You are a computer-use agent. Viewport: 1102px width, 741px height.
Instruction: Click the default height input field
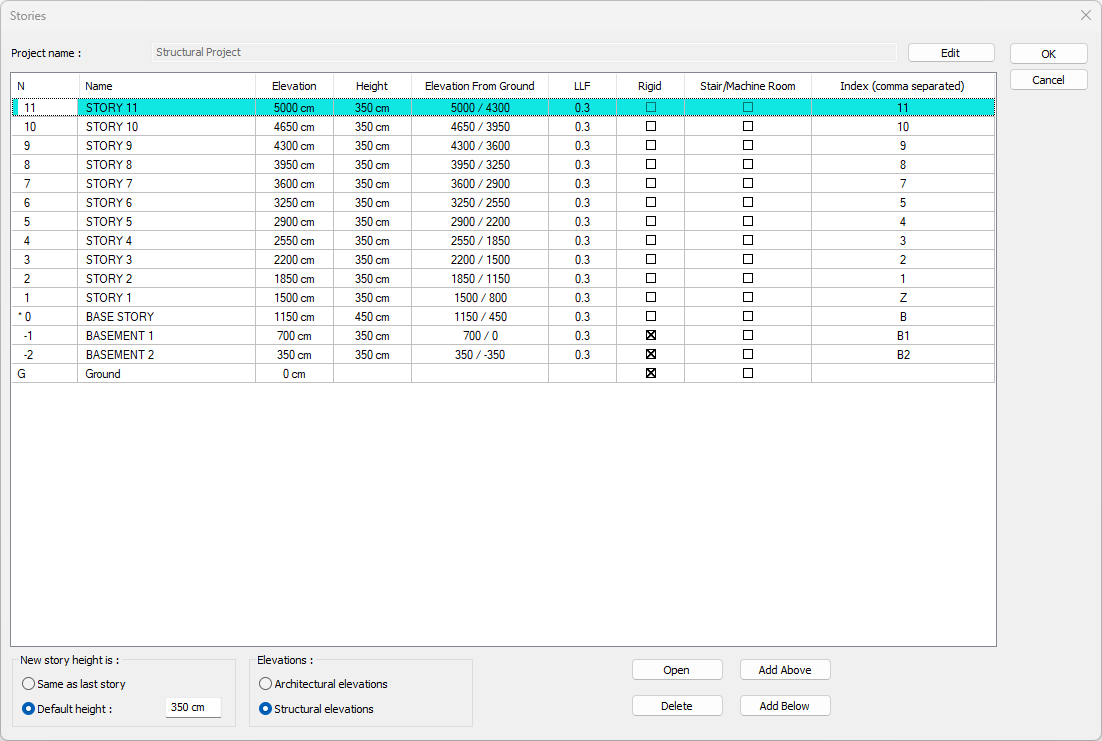click(x=192, y=708)
